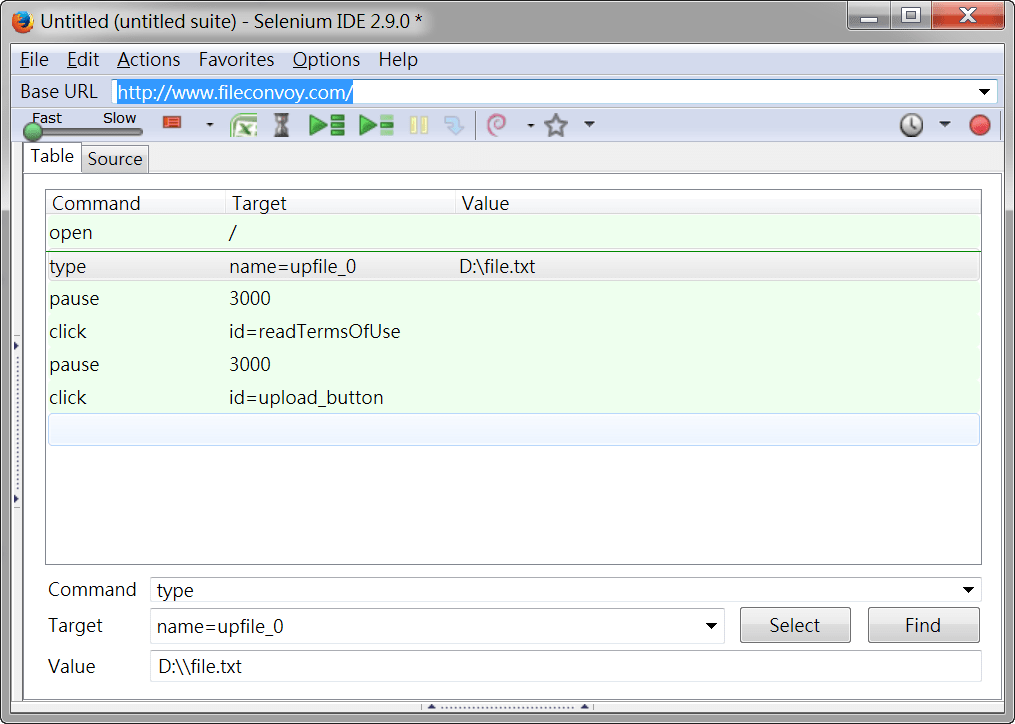Click the hourglass timer icon

point(281,125)
